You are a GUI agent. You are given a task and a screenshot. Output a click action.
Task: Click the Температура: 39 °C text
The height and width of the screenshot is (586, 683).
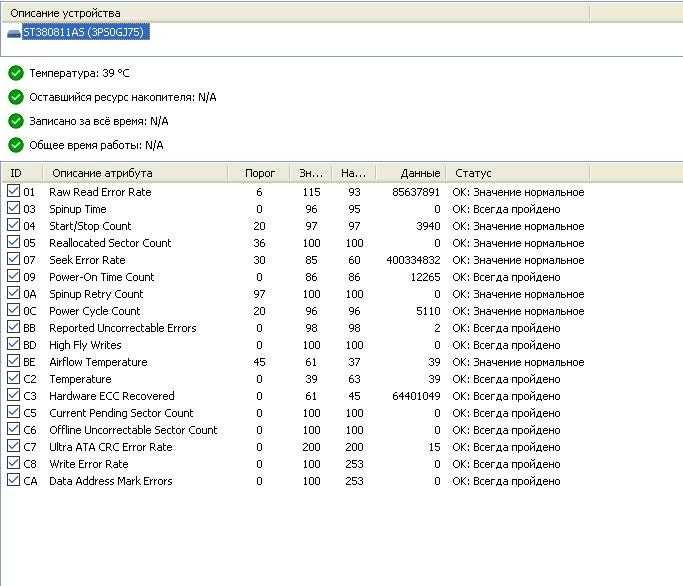click(x=79, y=73)
